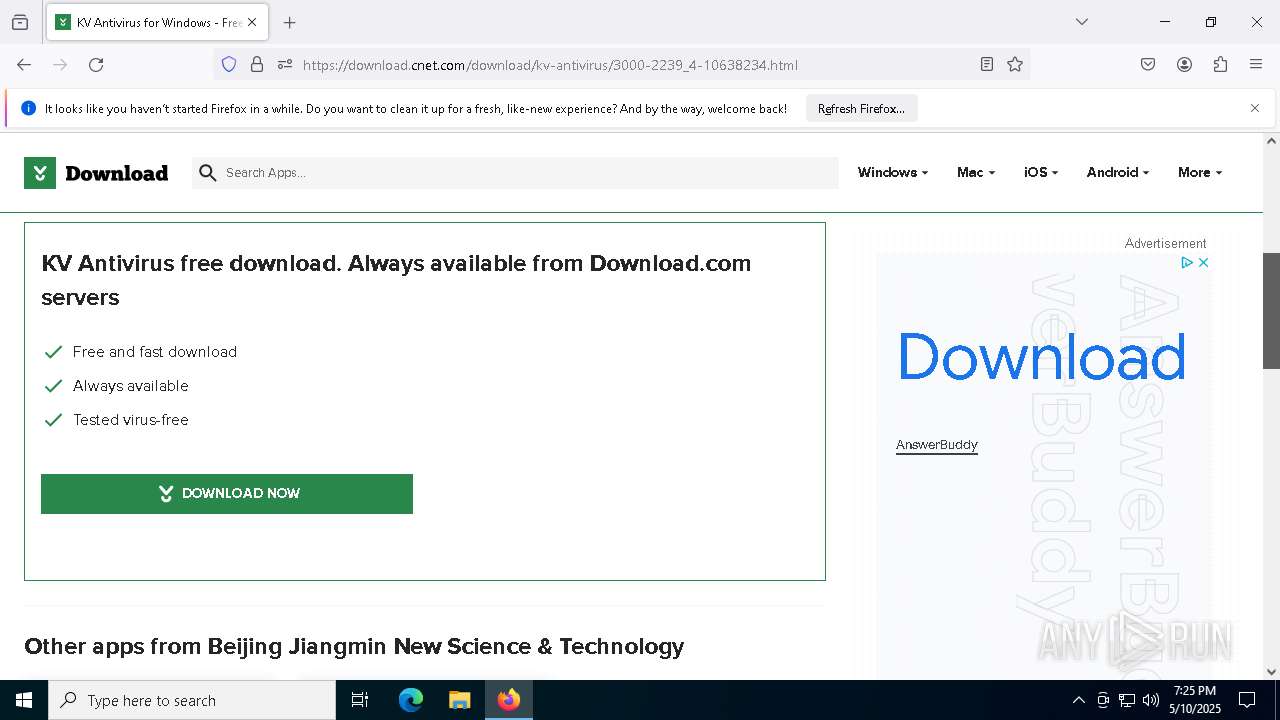Click the Refresh Firefox button
Viewport: 1280px width, 720px height.
point(861,109)
